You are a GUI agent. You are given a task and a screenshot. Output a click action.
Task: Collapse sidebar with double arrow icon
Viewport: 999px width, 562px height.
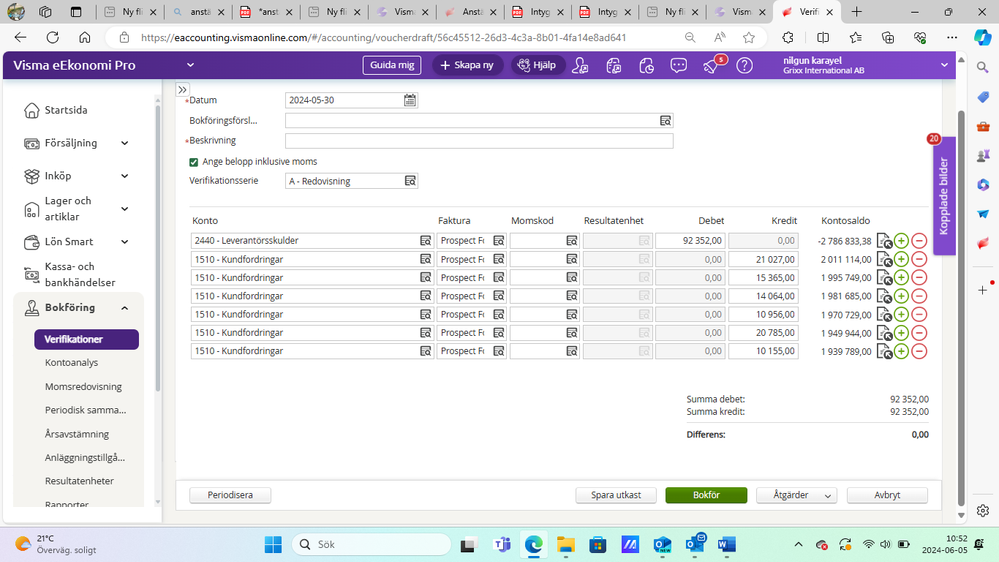[x=182, y=89]
